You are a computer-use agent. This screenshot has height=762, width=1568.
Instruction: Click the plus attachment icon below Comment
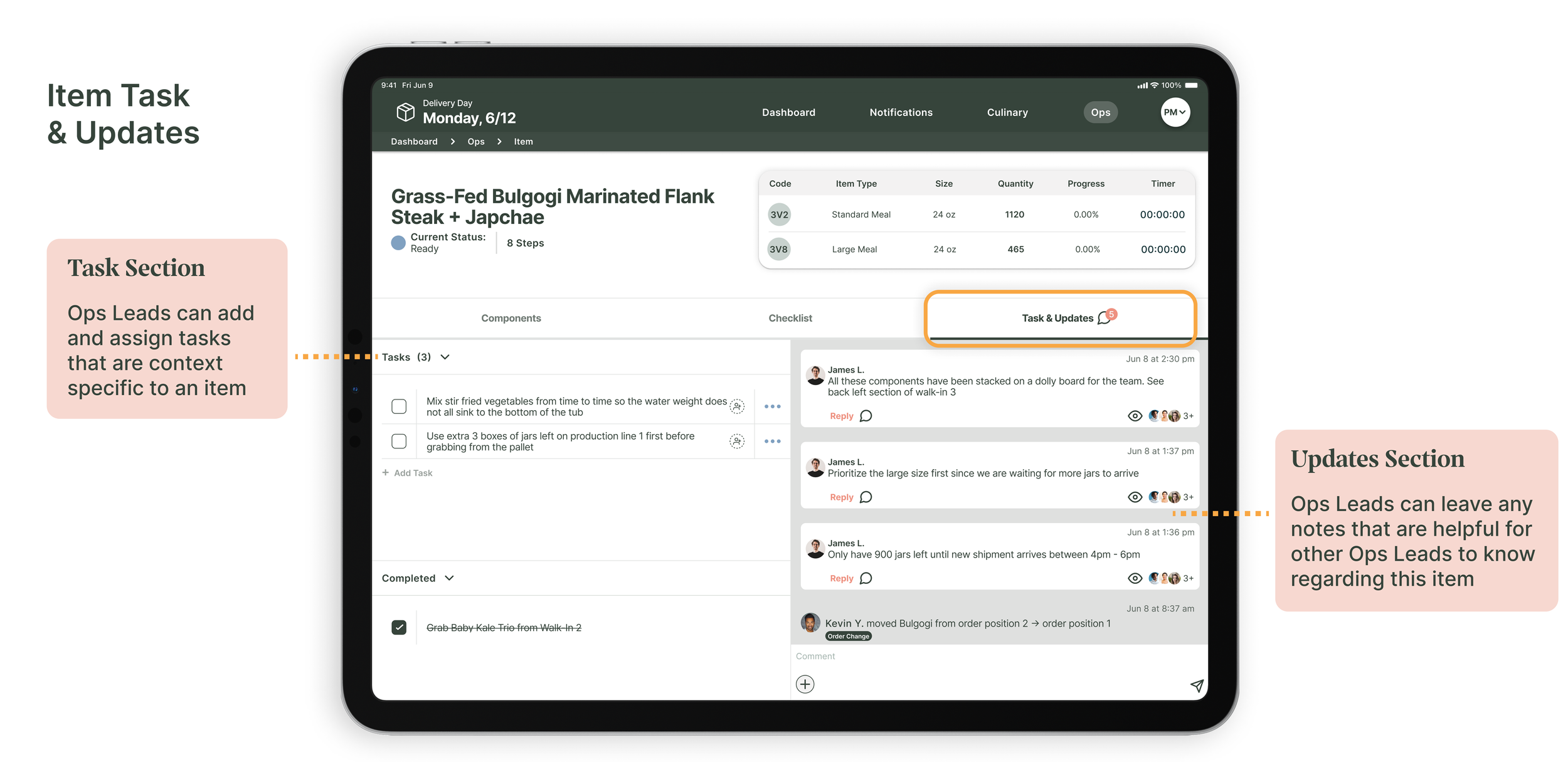click(805, 684)
